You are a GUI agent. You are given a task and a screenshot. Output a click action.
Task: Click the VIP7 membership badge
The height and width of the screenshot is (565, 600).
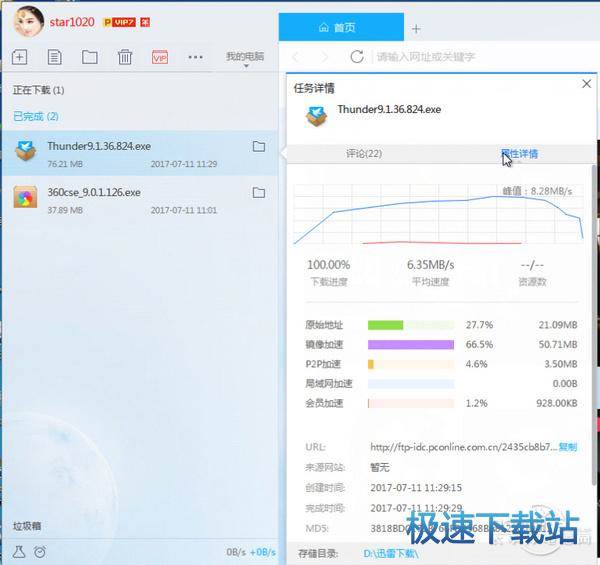[x=124, y=23]
